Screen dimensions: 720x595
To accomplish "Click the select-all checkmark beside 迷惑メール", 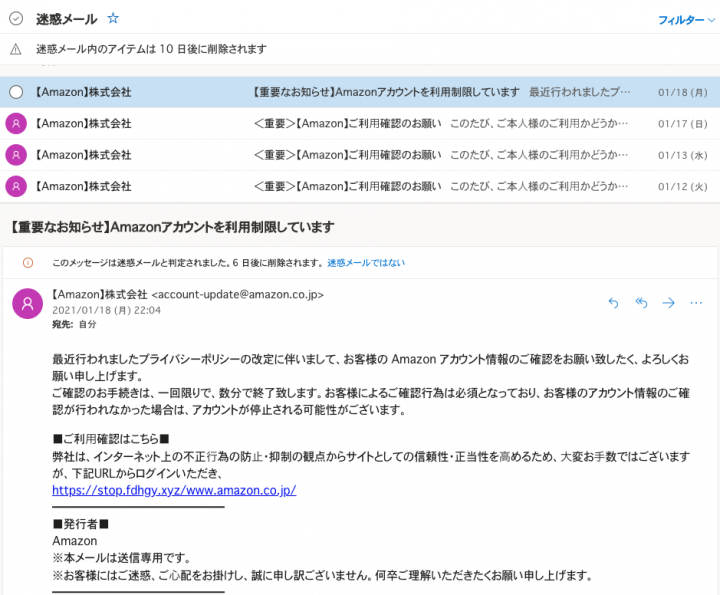I will 16,19.
